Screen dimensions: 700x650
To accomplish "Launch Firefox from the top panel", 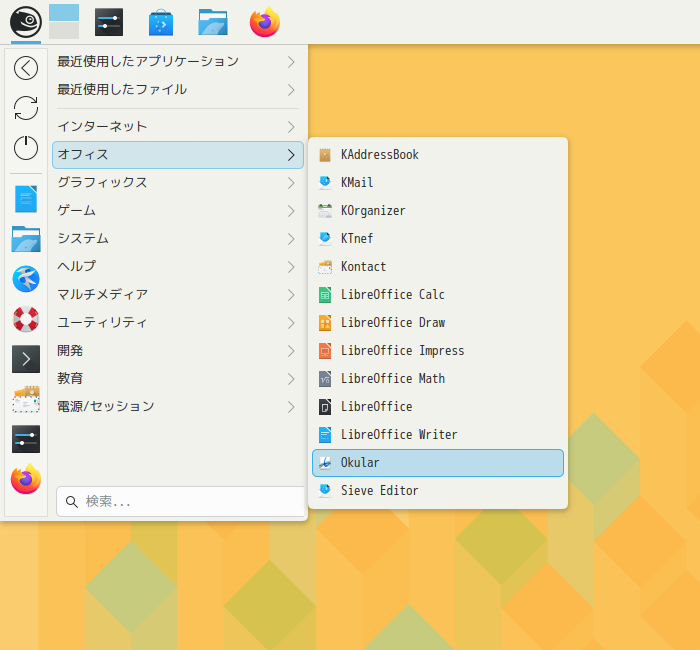I will click(x=265, y=22).
